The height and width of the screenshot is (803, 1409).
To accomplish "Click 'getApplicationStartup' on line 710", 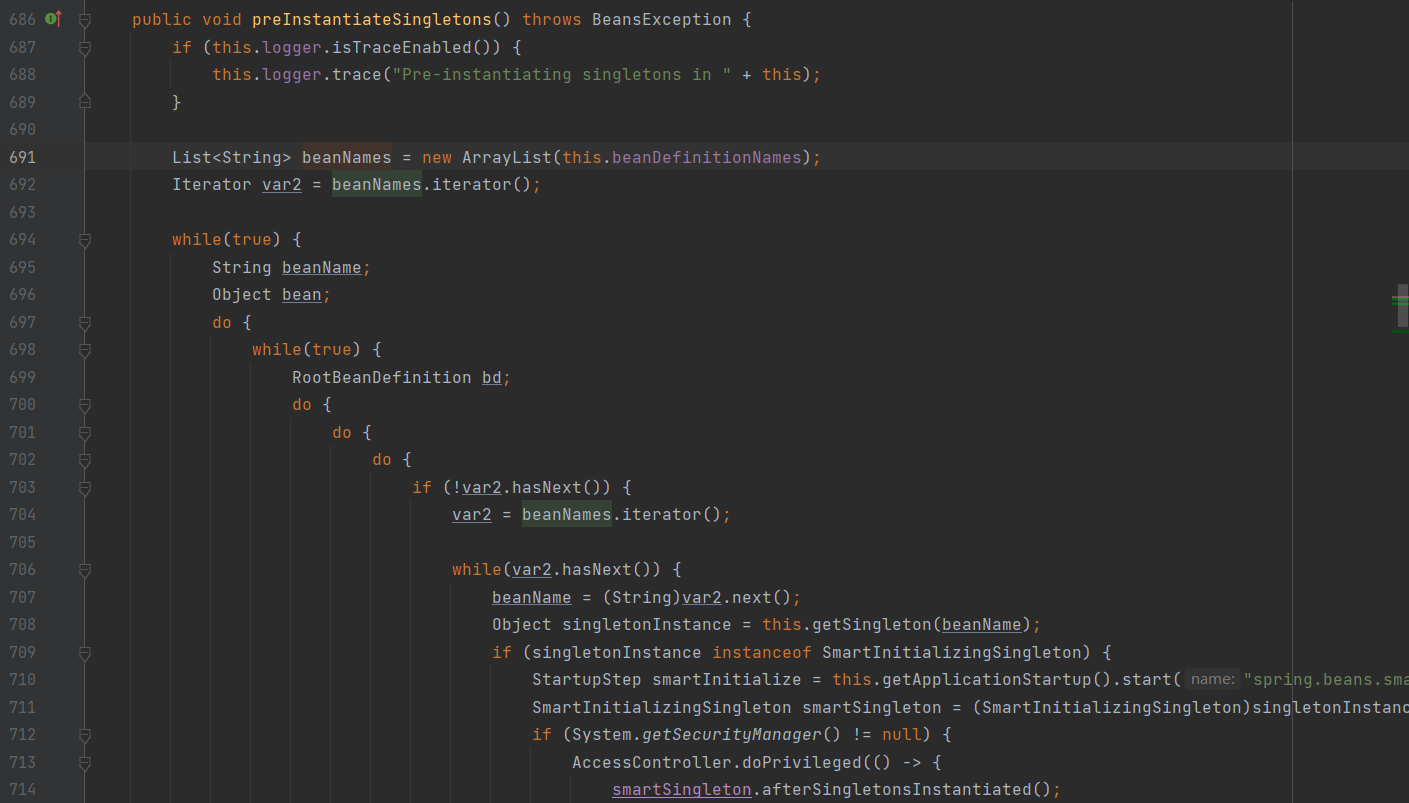I will (987, 680).
